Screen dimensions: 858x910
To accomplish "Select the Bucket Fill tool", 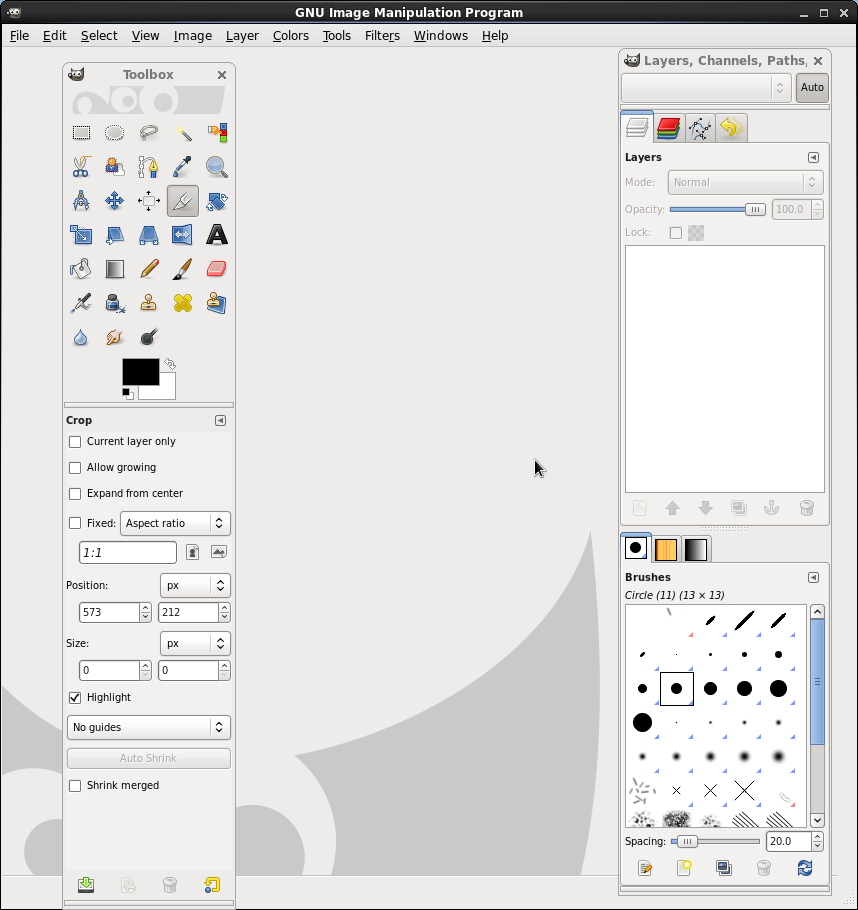I will click(81, 269).
